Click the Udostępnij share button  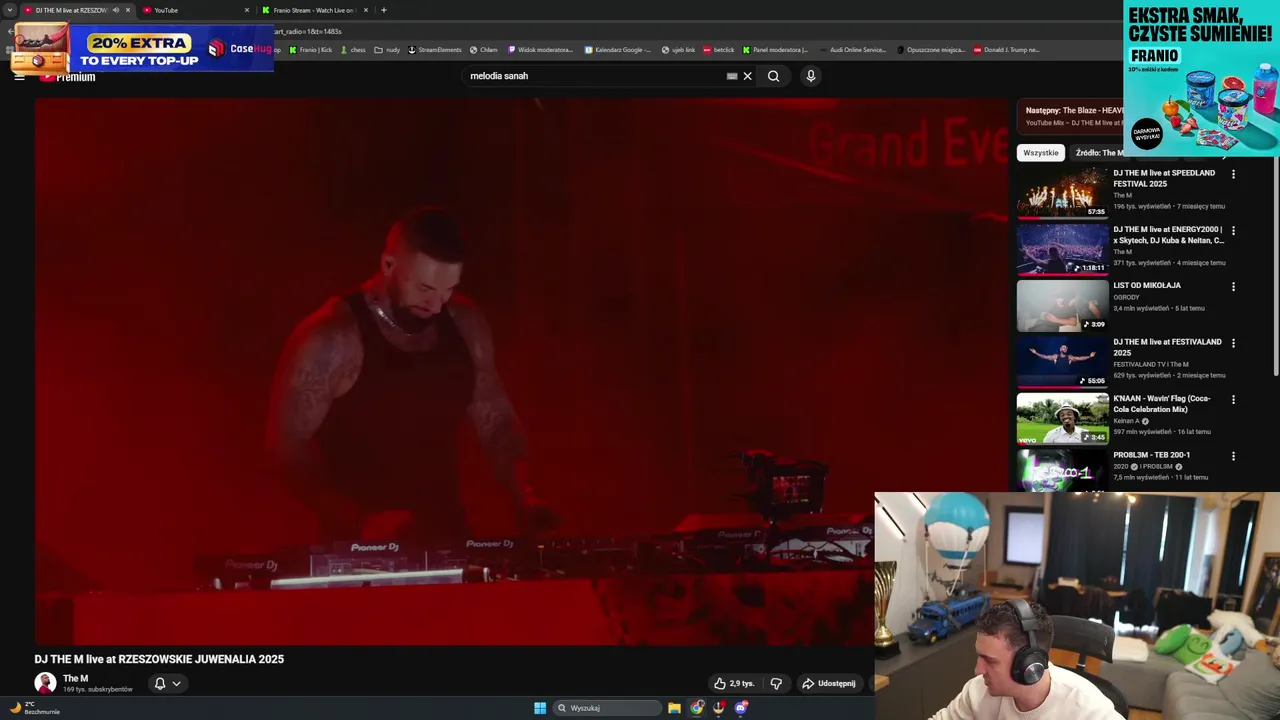[829, 684]
